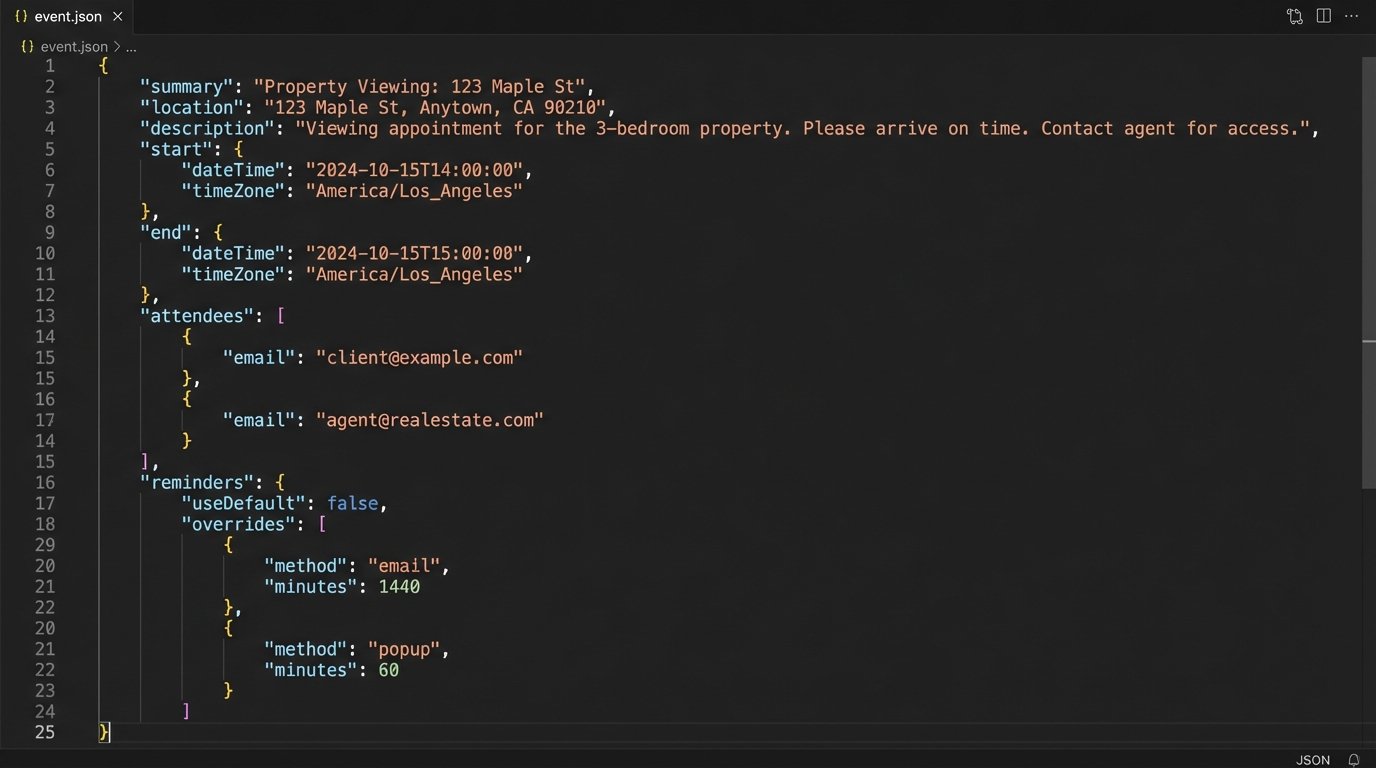Viewport: 1376px width, 768px height.
Task: Close the event.json tab
Action: (x=118, y=17)
